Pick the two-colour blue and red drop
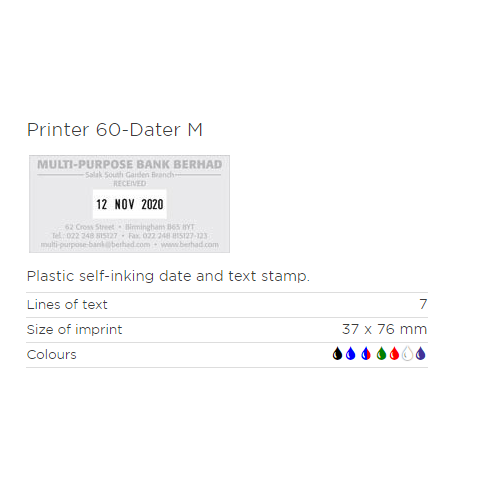 point(366,354)
